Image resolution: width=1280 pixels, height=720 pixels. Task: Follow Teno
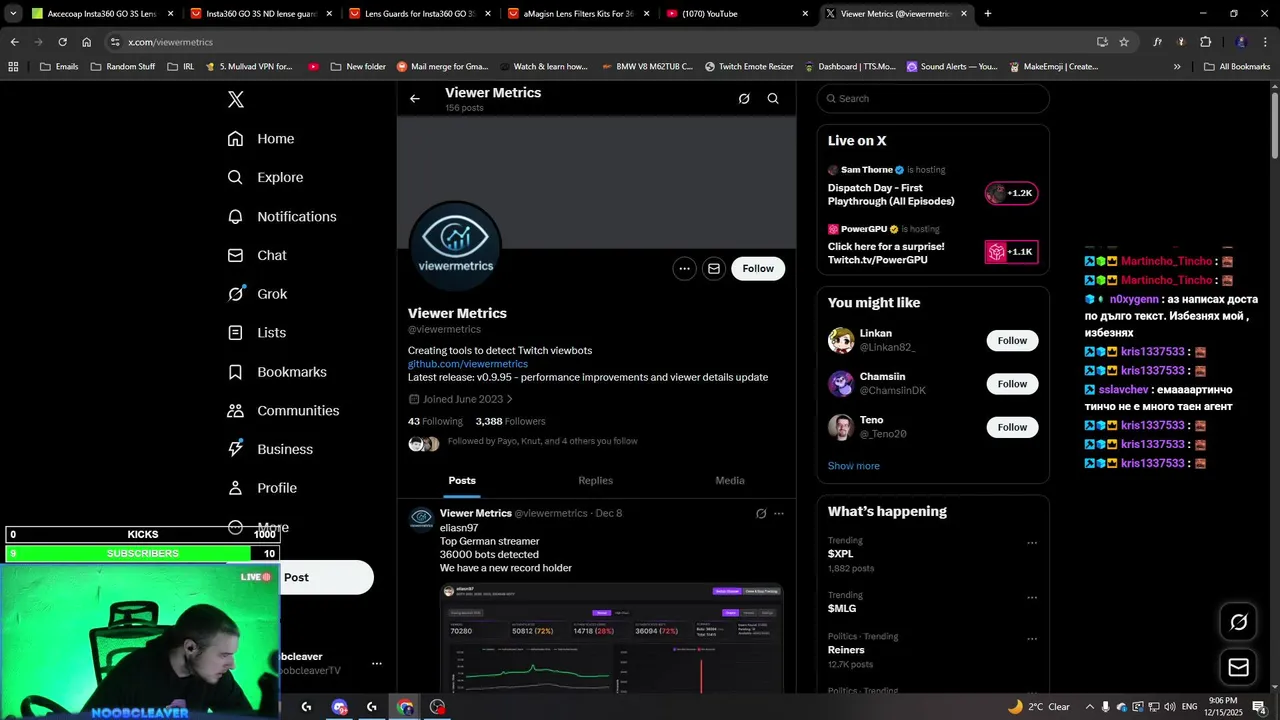(x=1012, y=427)
